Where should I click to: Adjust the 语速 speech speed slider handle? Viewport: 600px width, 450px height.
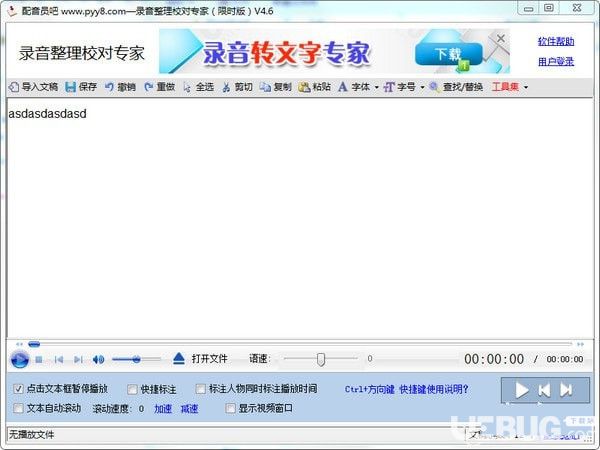321,359
